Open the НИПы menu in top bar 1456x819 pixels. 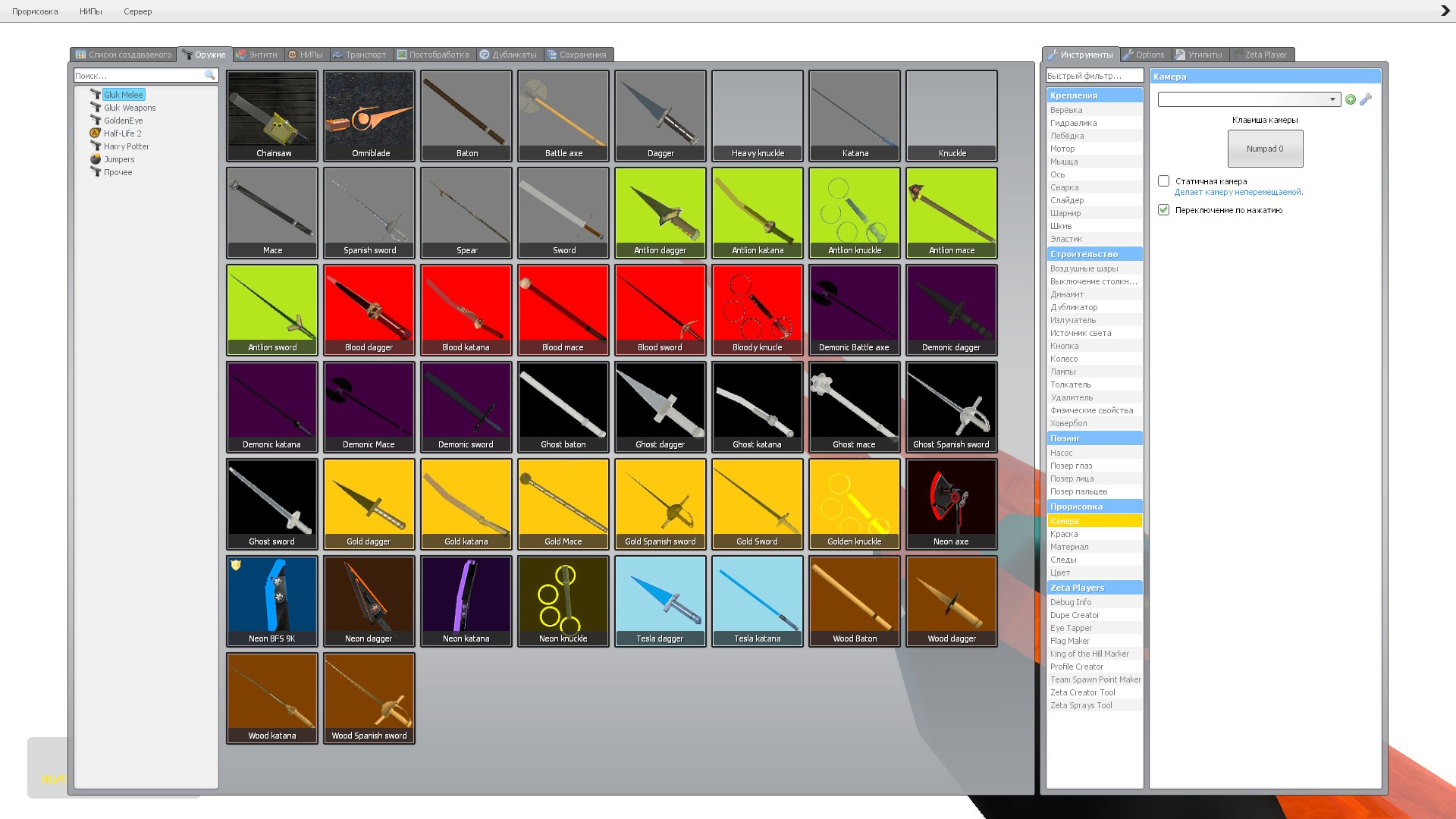point(90,11)
